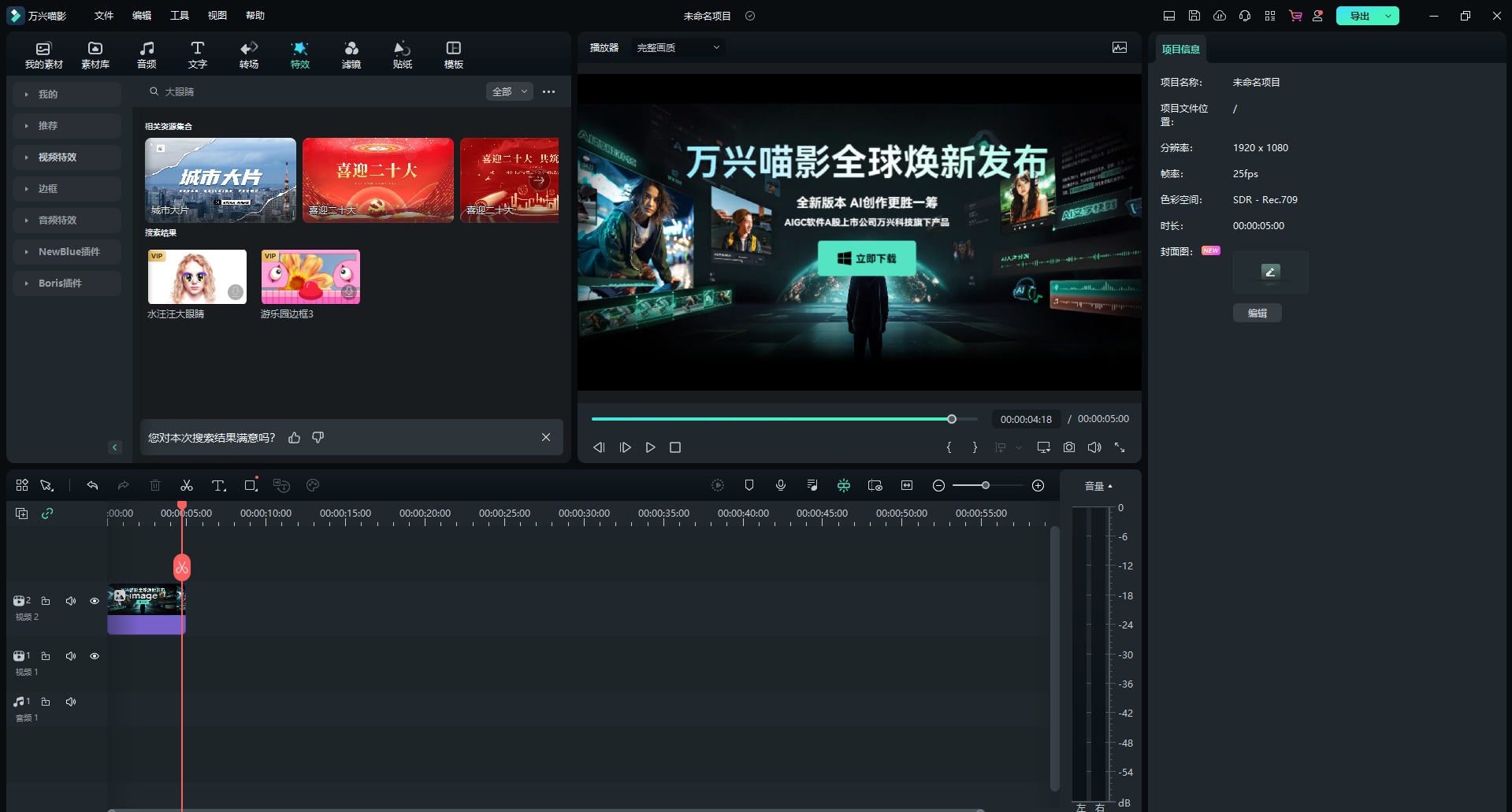The image size is (1512, 812).
Task: Open the 视图 menu
Action: [217, 16]
